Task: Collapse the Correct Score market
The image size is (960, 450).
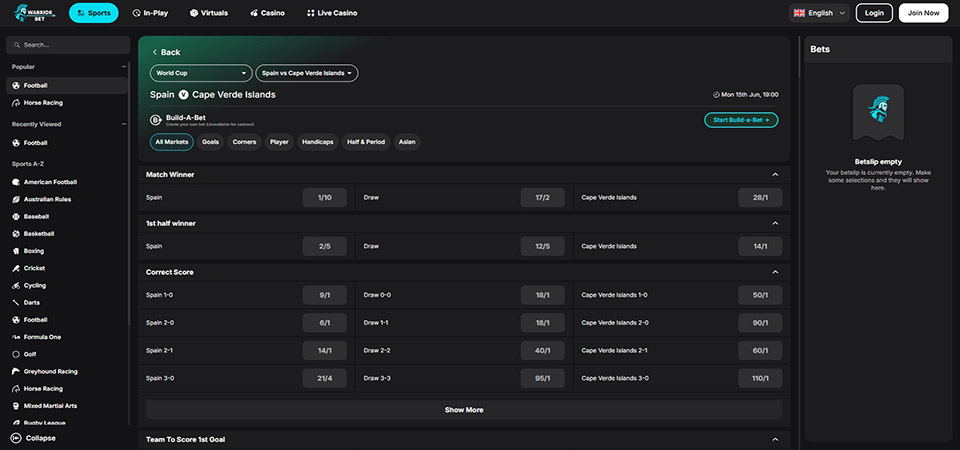Action: coord(775,272)
